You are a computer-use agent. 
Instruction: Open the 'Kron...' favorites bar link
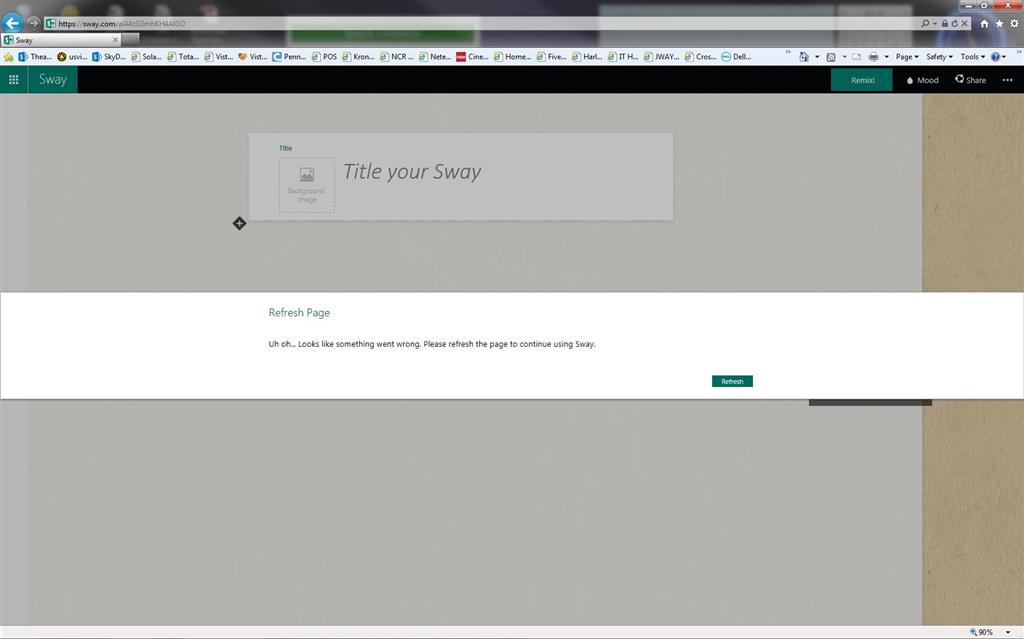[x=358, y=57]
